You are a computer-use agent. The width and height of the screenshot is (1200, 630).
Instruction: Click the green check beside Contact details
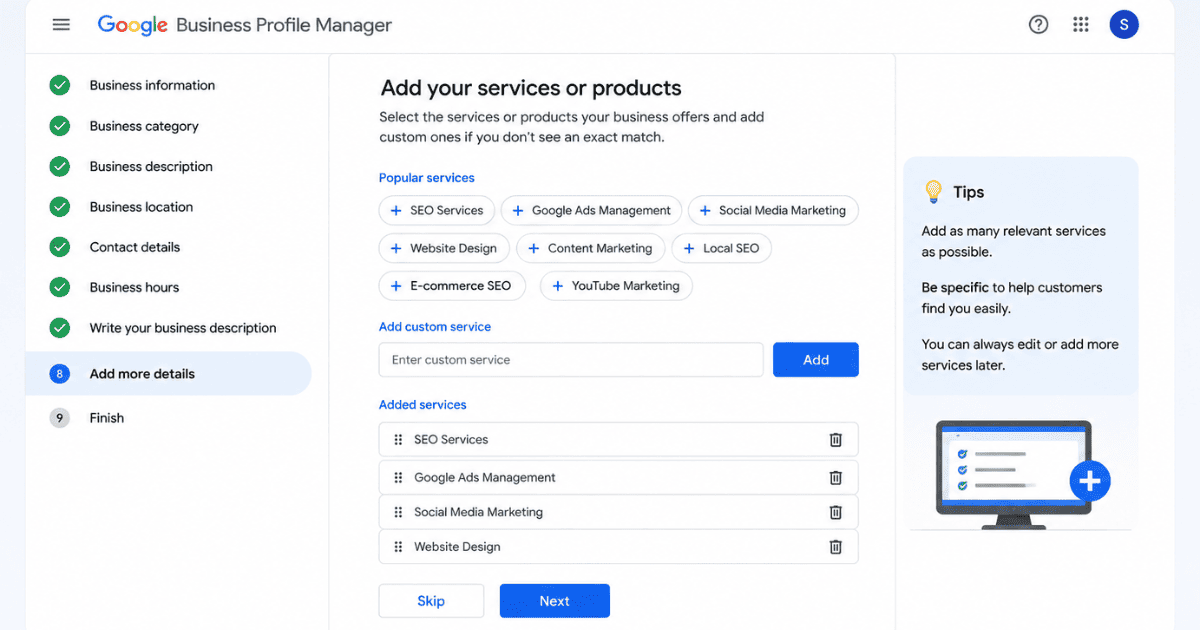pyautogui.click(x=60, y=247)
